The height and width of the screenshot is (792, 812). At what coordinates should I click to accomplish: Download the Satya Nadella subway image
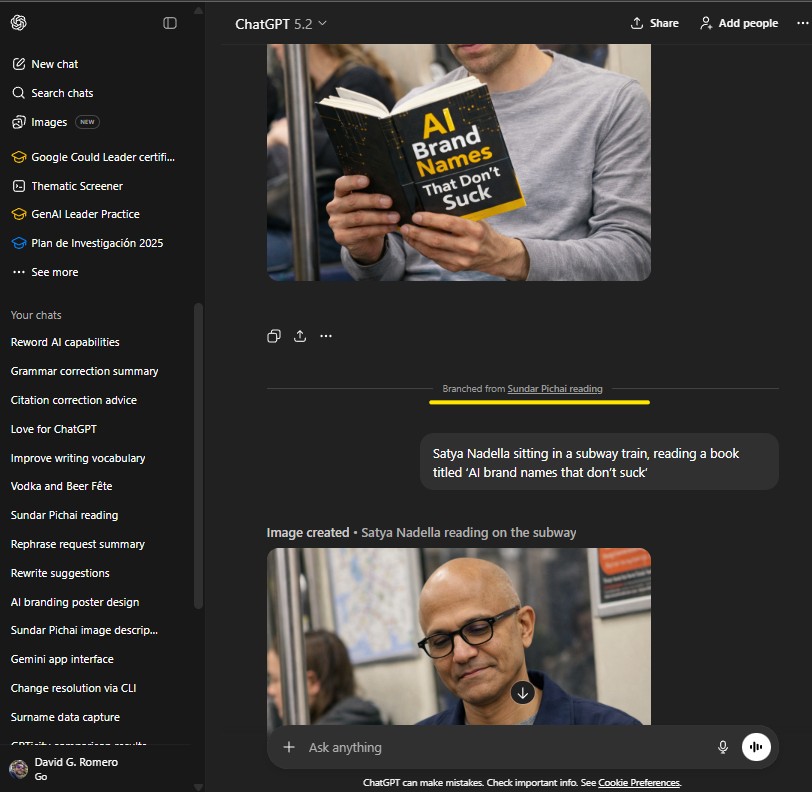click(x=522, y=691)
